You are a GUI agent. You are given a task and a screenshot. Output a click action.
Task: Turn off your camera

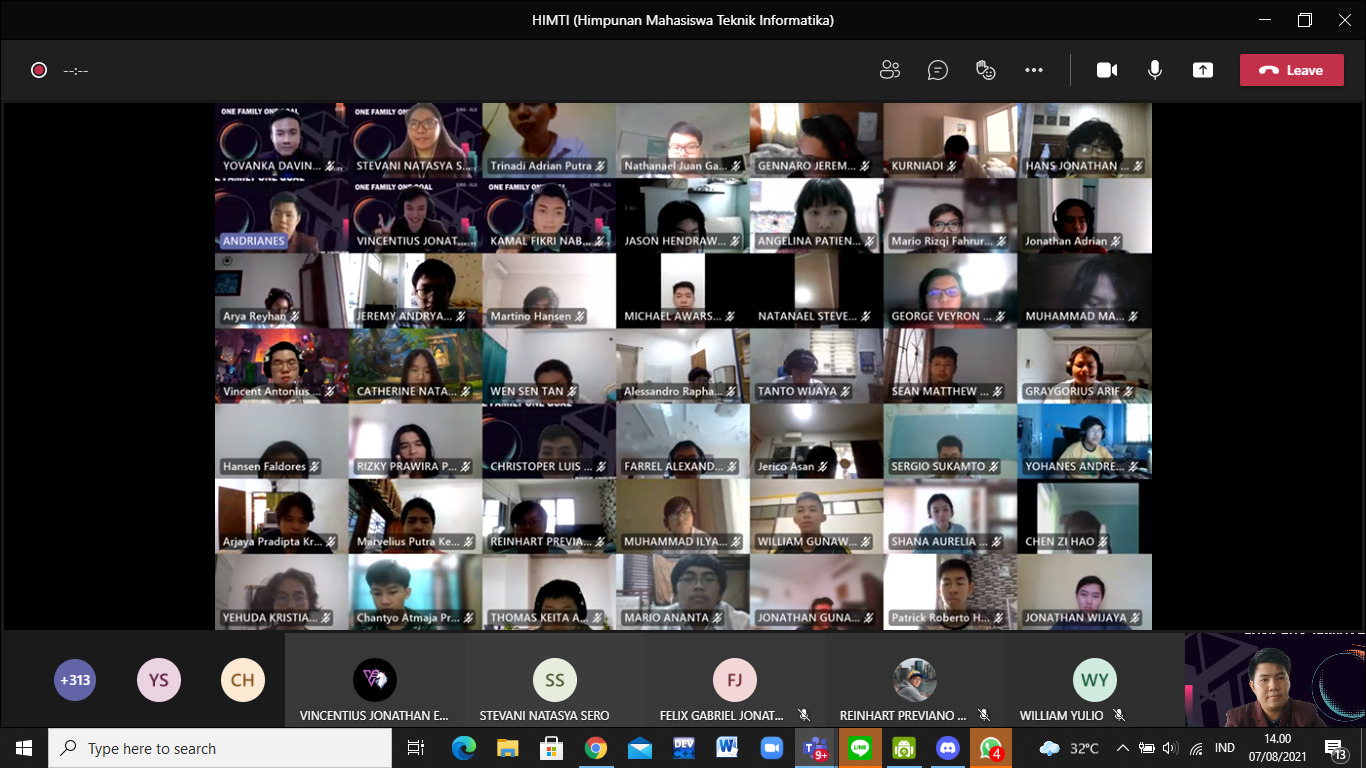click(1107, 70)
